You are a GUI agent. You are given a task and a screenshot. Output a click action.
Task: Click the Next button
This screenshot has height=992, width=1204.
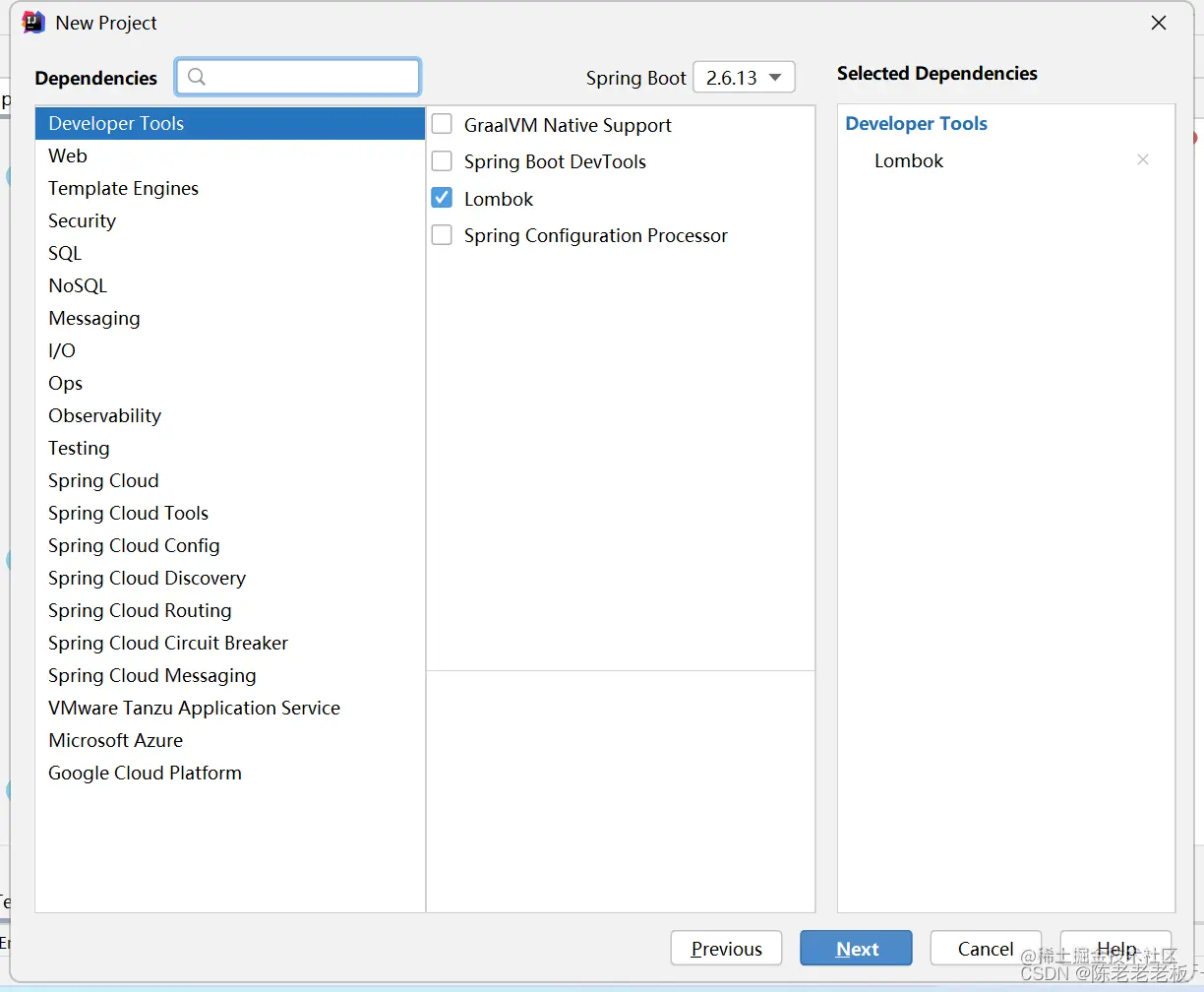856,949
